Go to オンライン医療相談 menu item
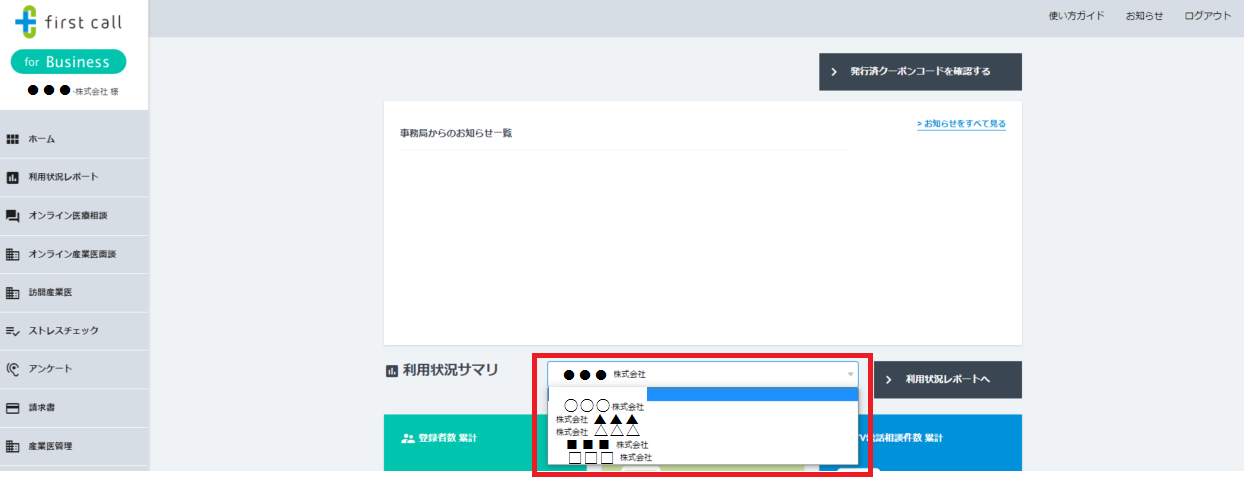The image size is (1255, 484). click(x=74, y=216)
